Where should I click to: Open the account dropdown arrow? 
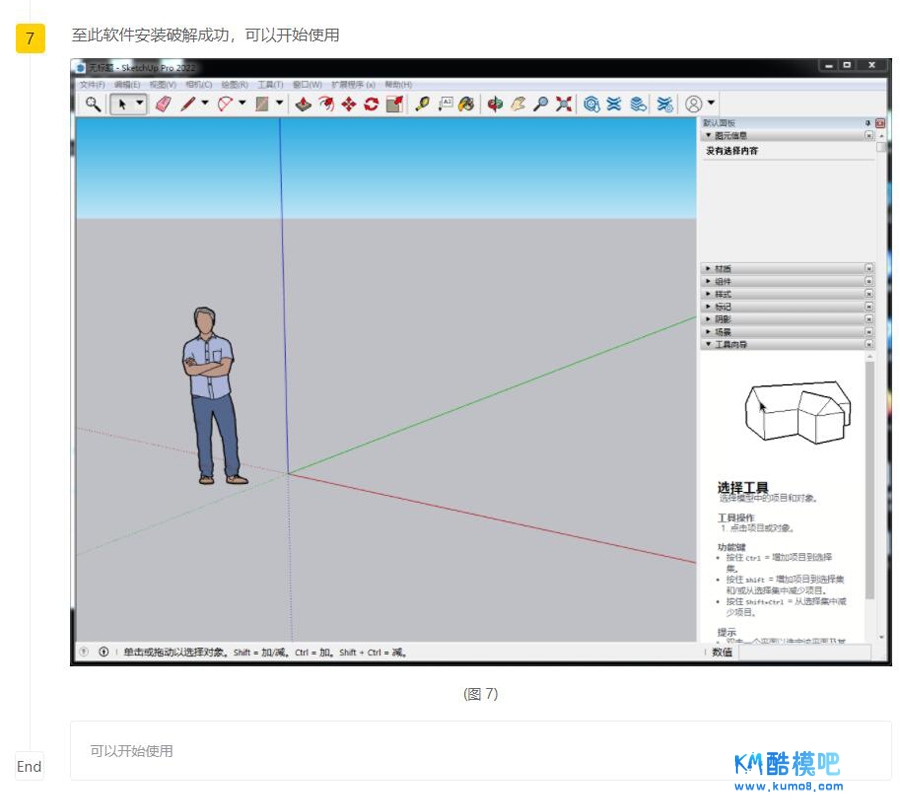pyautogui.click(x=711, y=103)
